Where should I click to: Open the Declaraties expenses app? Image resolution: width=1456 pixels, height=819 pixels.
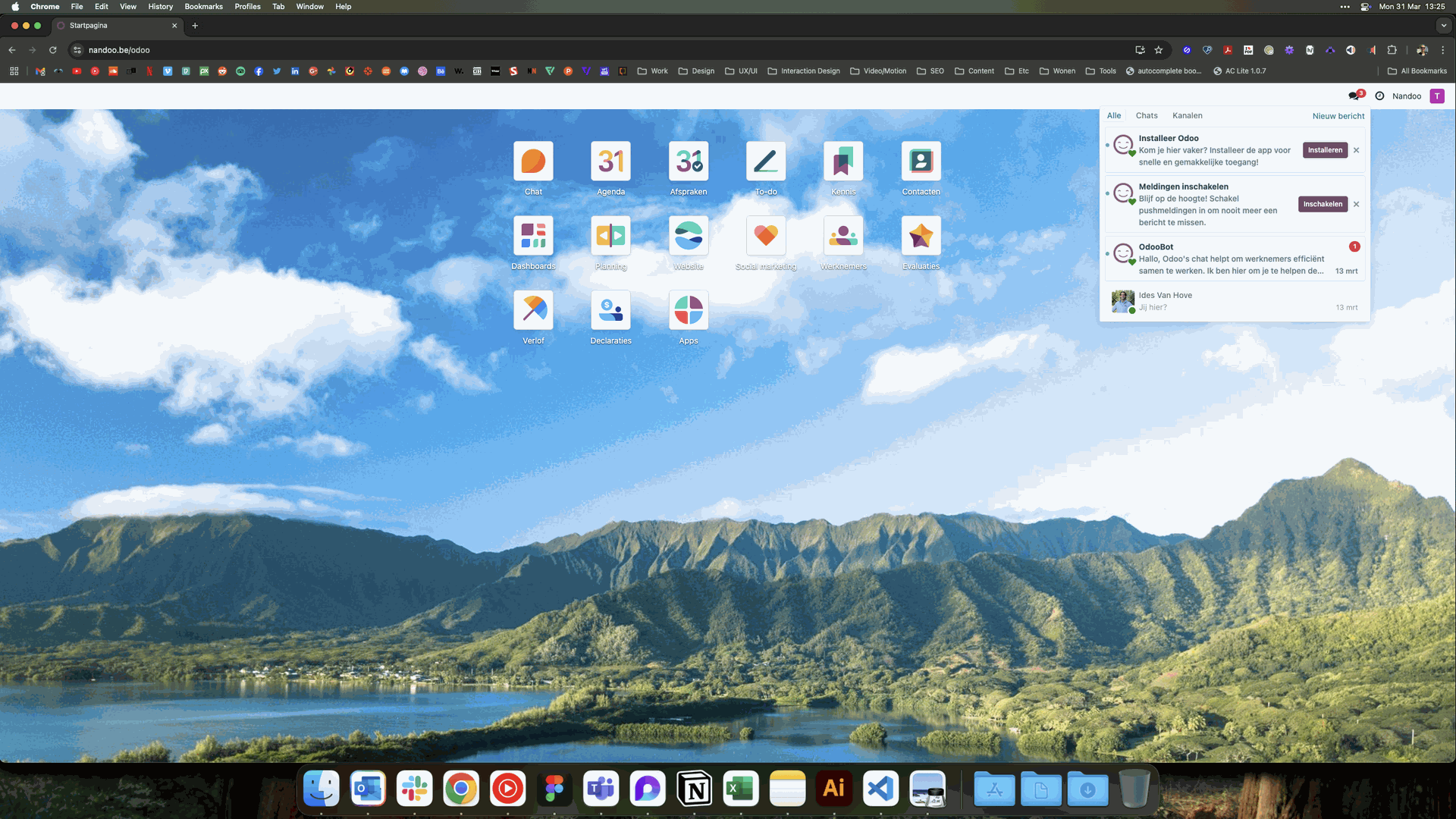point(610,309)
